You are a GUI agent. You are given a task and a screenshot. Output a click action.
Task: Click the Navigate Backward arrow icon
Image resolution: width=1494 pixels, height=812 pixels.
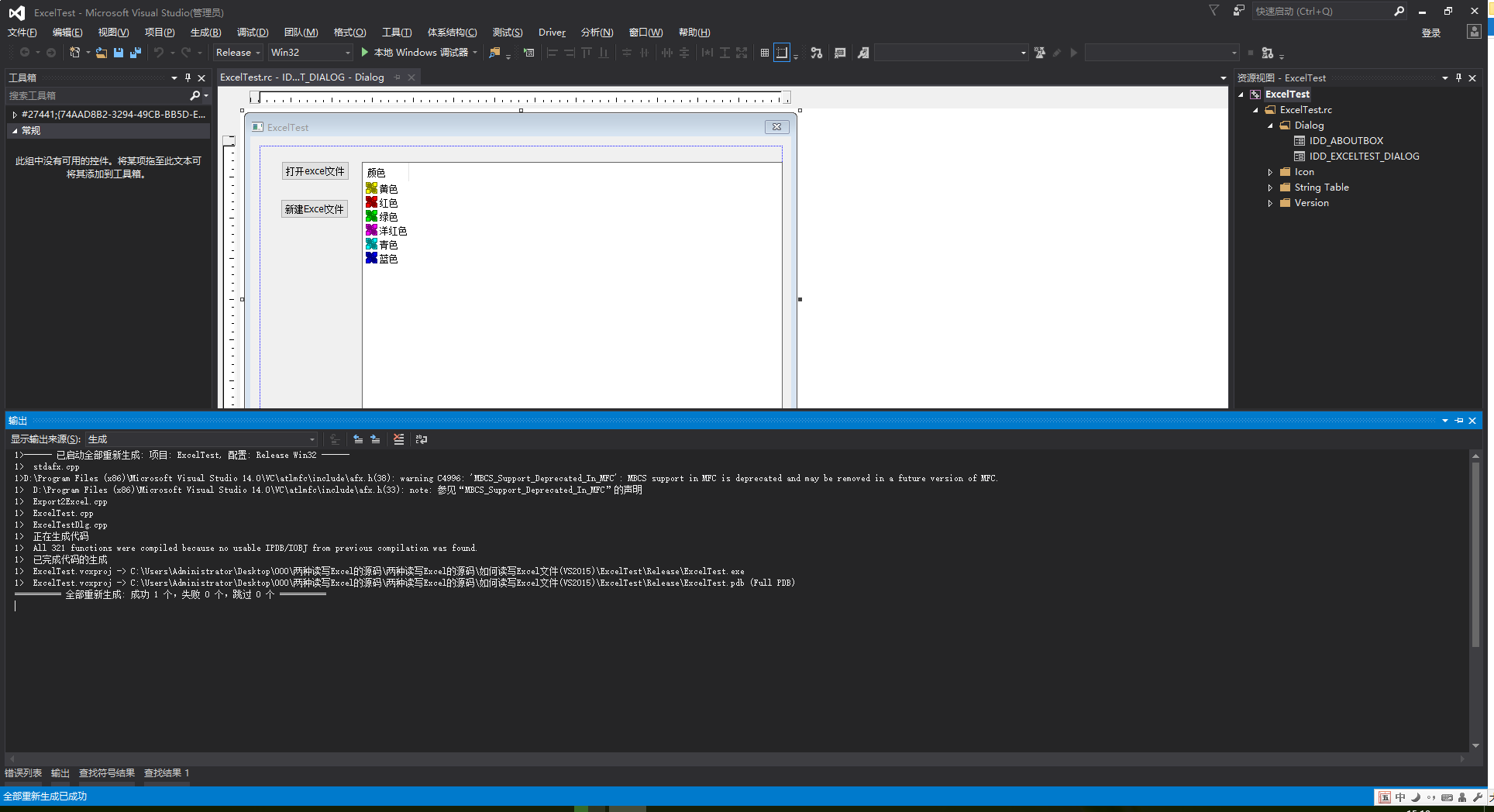[x=25, y=53]
